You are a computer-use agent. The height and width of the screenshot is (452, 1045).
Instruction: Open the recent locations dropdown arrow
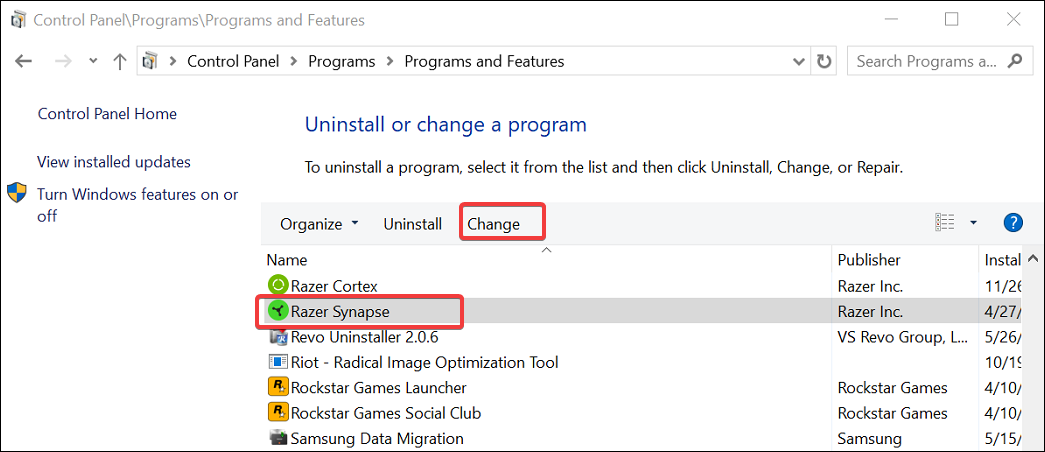tap(93, 61)
